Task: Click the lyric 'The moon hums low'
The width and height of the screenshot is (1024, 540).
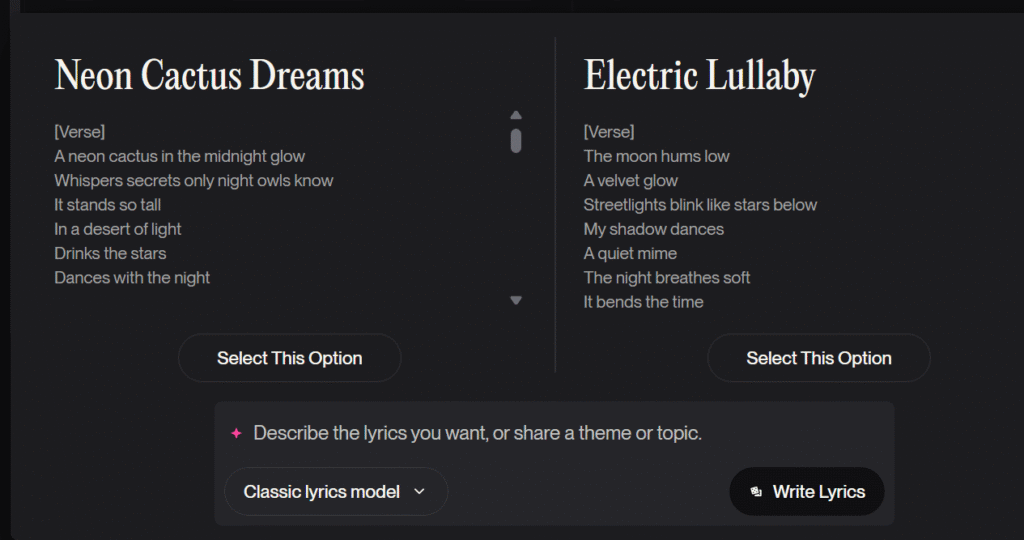Action: coord(657,156)
